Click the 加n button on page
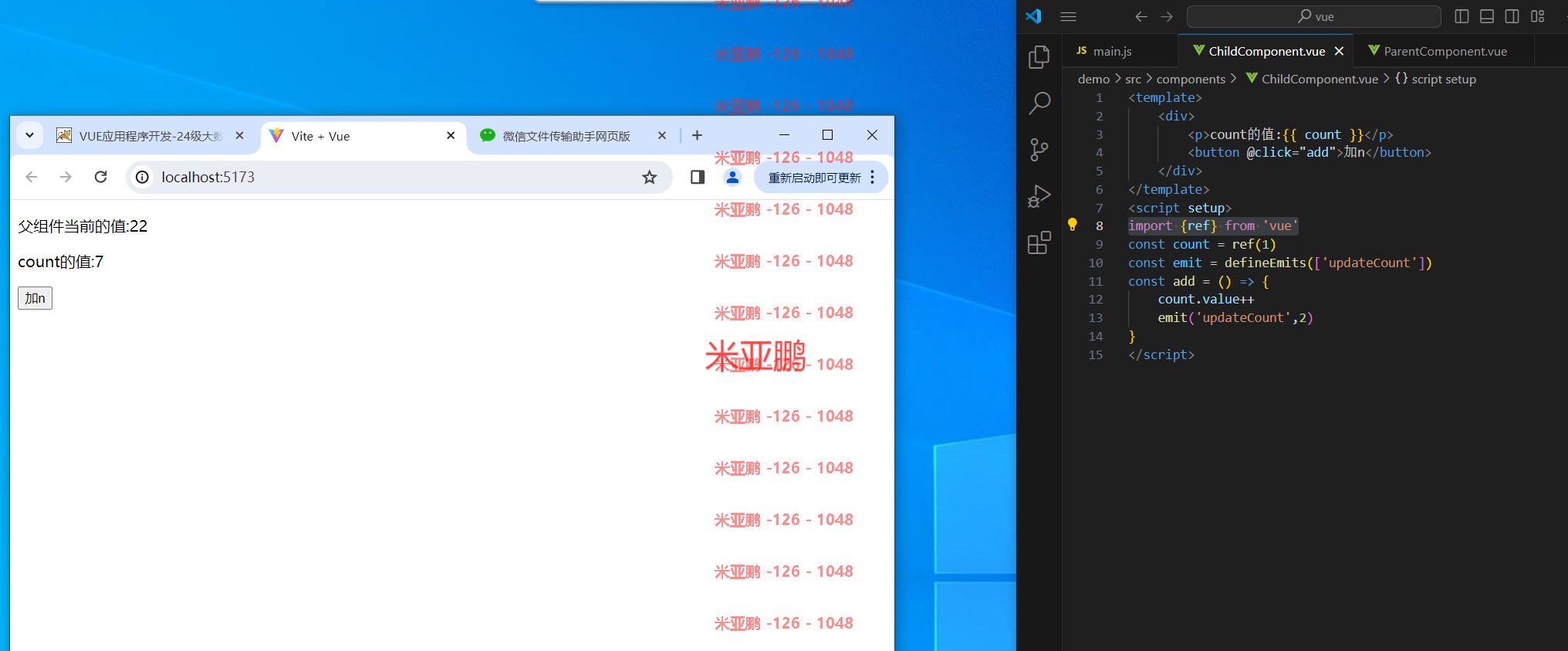Image resolution: width=1568 pixels, height=651 pixels. 35,298
